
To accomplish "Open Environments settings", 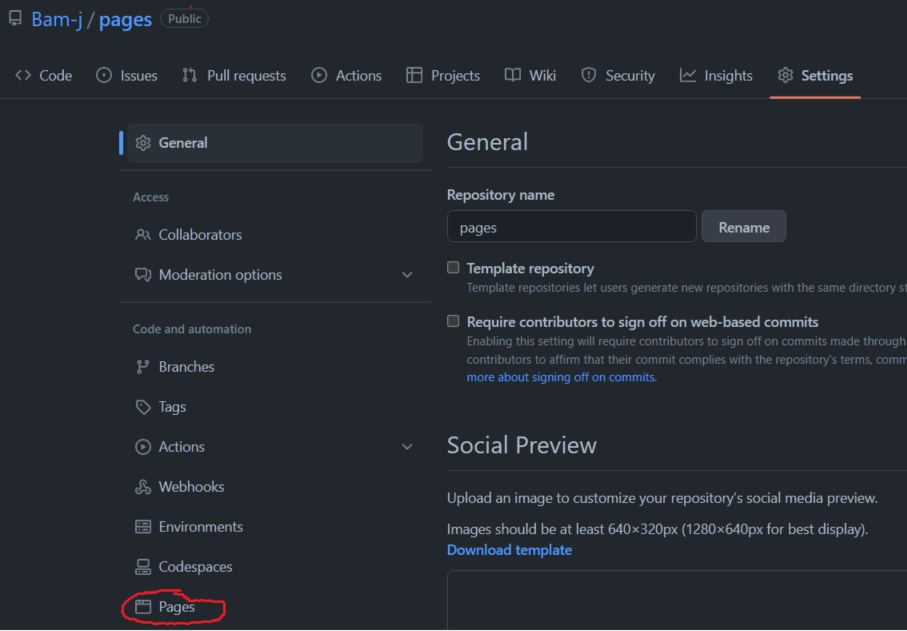I will (201, 527).
